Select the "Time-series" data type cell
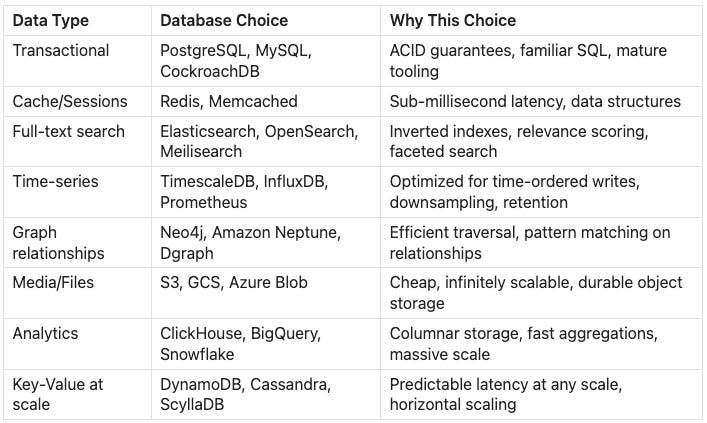 point(50,182)
